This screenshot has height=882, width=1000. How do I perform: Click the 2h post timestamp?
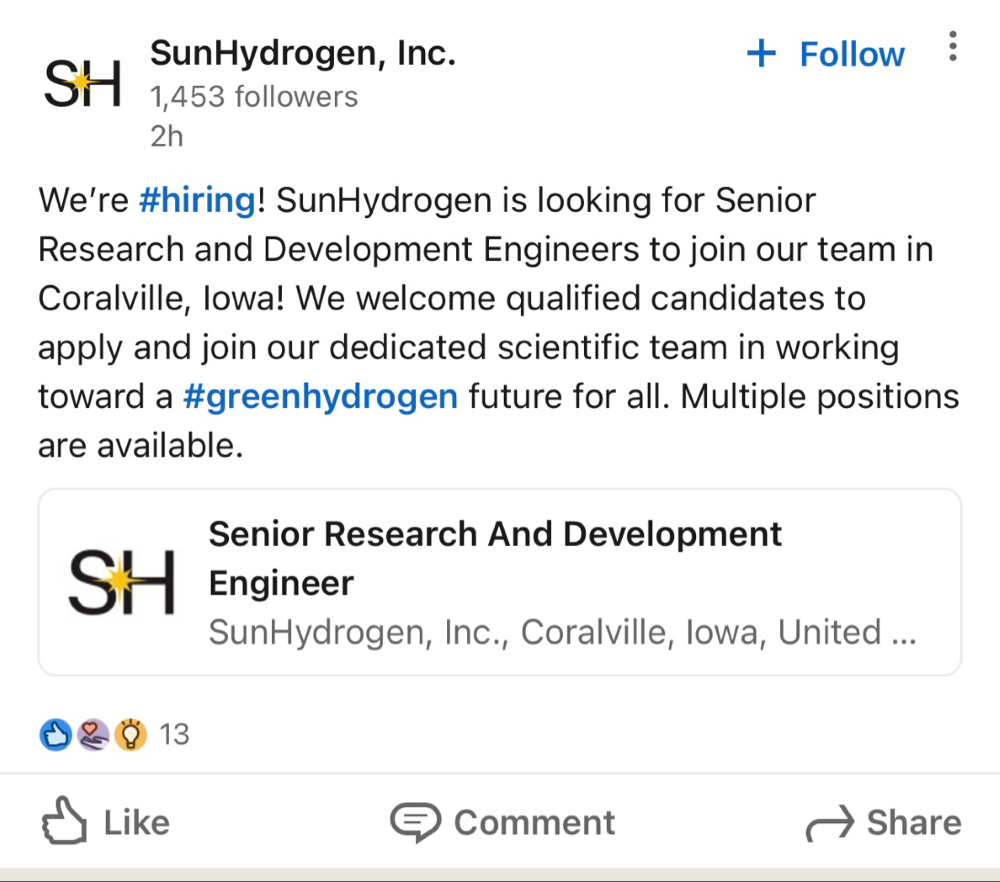coord(167,136)
